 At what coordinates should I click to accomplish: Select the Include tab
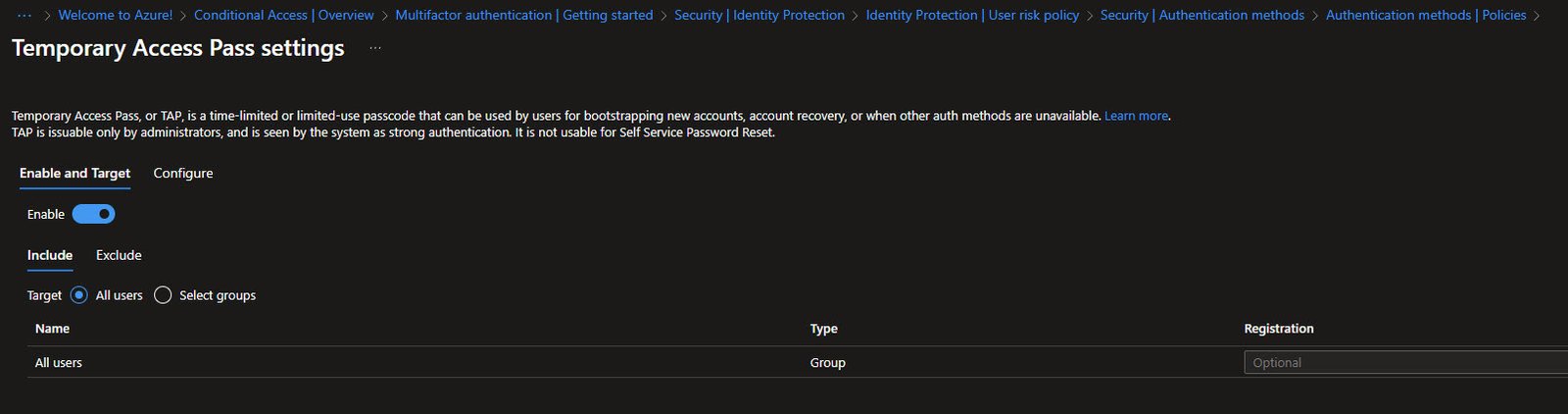(50, 255)
